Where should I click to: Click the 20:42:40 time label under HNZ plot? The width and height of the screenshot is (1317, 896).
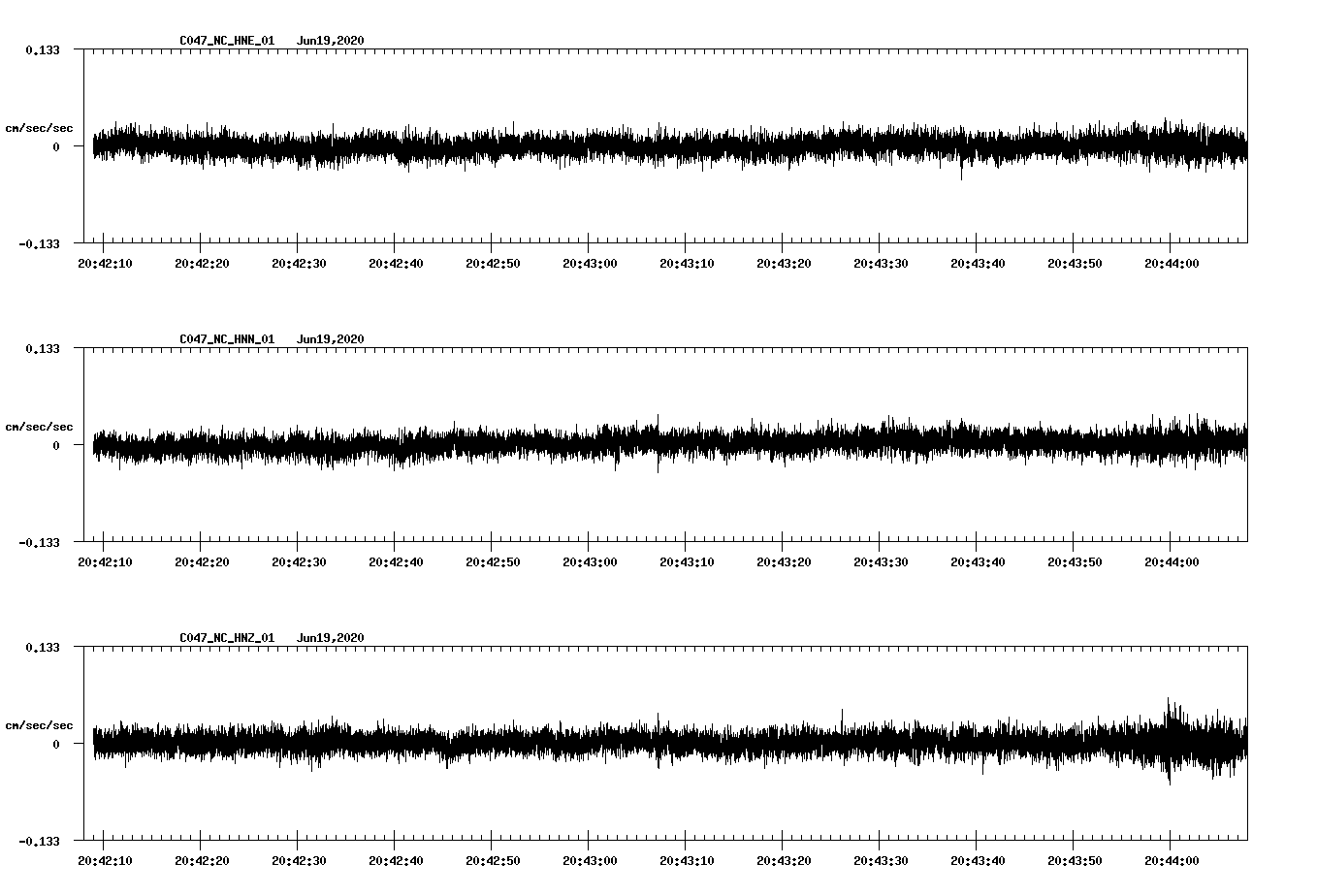[396, 861]
